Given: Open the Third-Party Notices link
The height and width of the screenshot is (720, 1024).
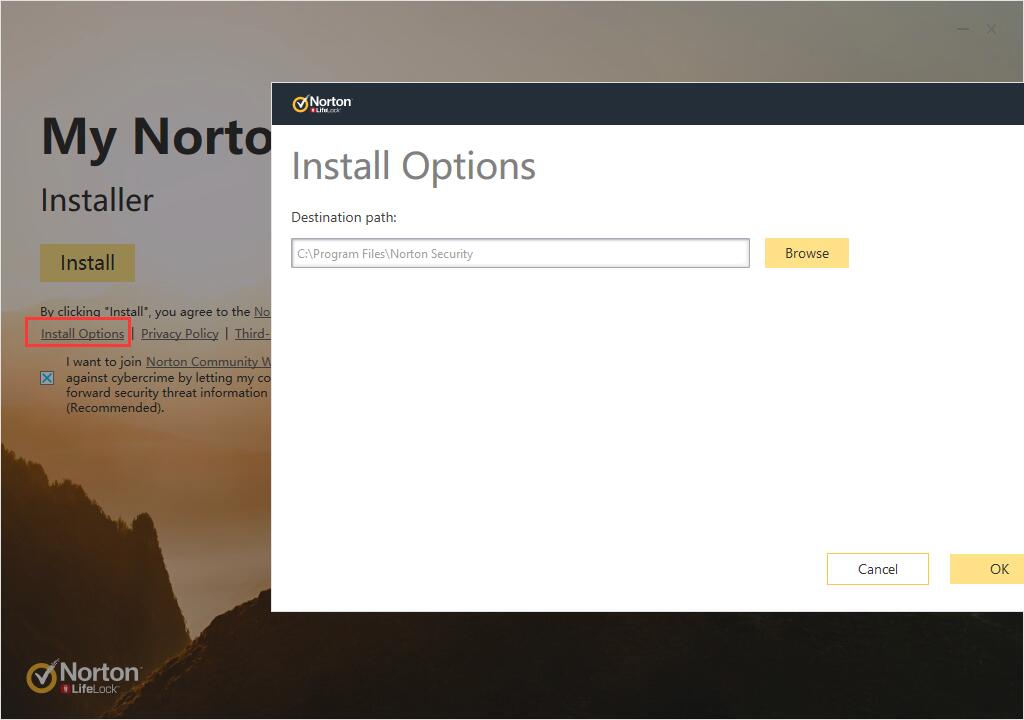Looking at the screenshot, I should [x=253, y=333].
